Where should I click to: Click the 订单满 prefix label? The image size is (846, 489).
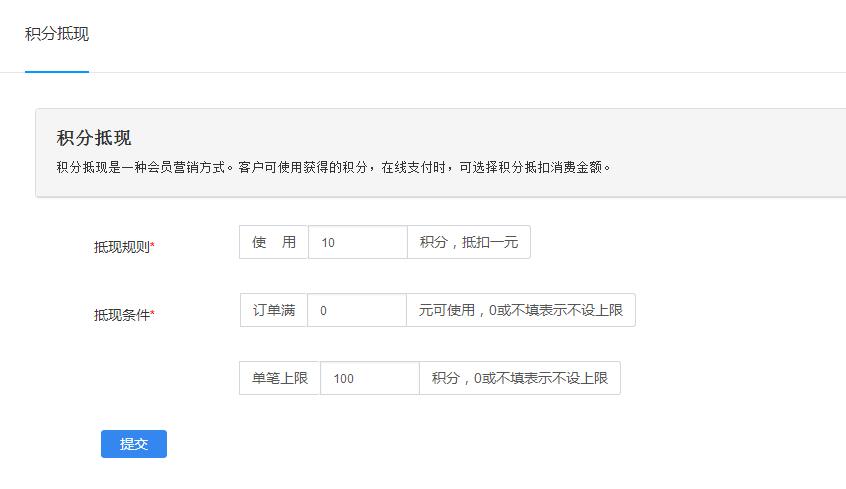click(x=274, y=310)
